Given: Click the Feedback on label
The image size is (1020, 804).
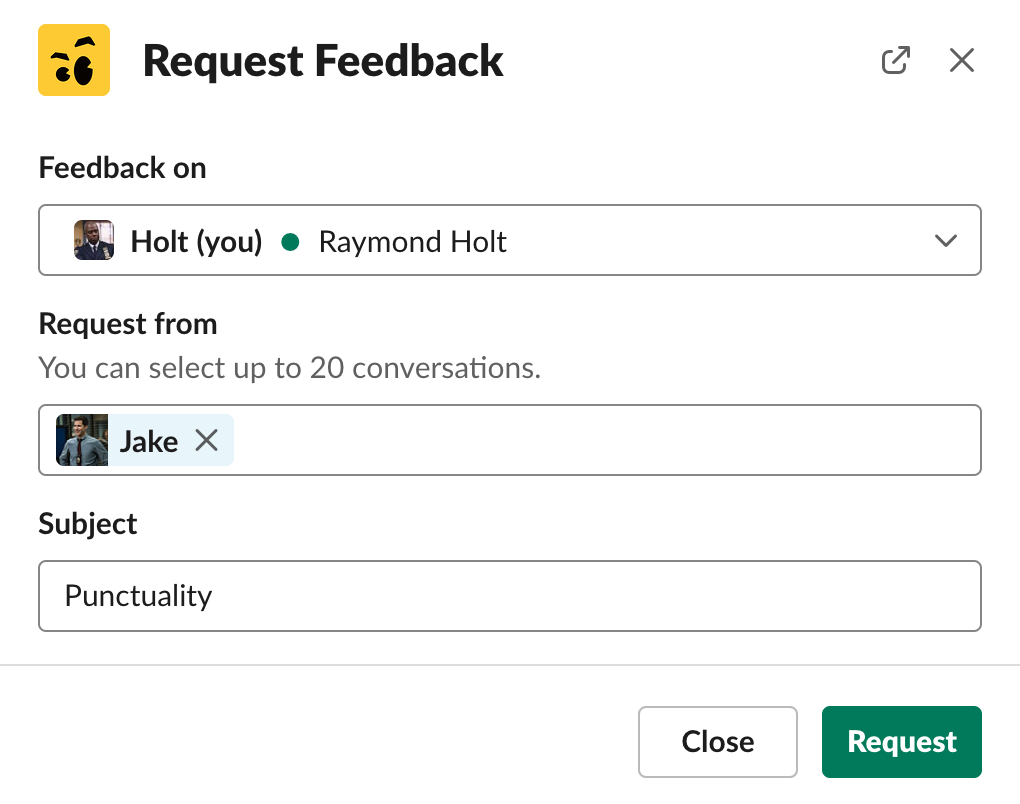Looking at the screenshot, I should [122, 168].
